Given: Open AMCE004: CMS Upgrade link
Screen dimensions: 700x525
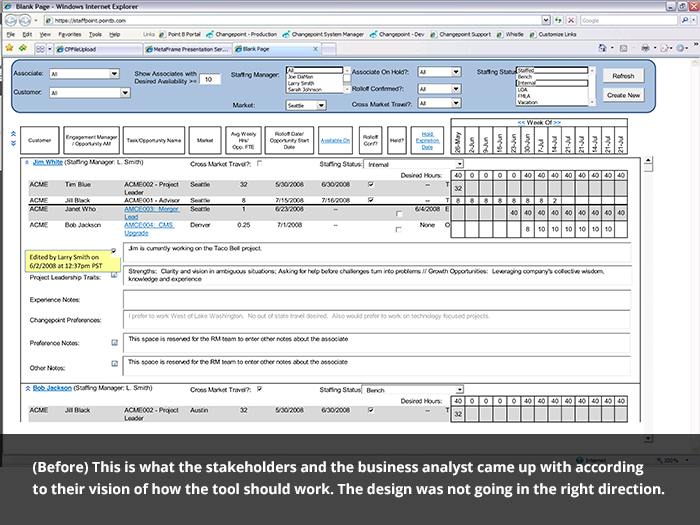Looking at the screenshot, I should (149, 229).
